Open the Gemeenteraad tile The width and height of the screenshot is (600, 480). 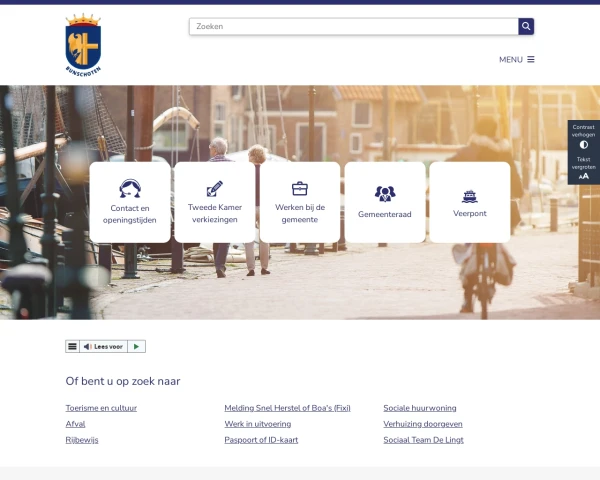(x=385, y=202)
